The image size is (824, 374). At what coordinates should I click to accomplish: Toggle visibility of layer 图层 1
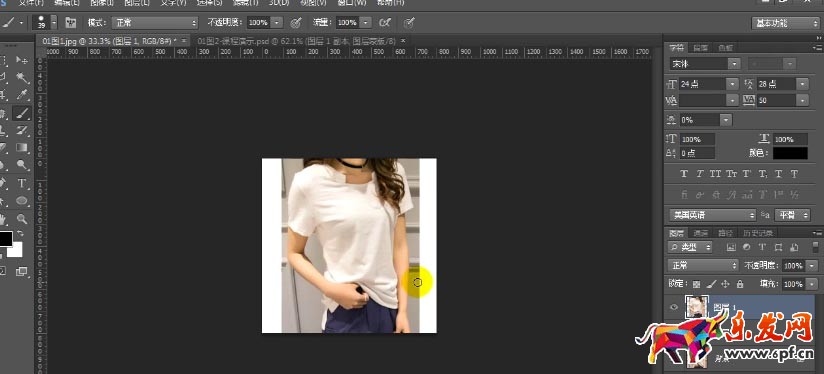point(675,307)
